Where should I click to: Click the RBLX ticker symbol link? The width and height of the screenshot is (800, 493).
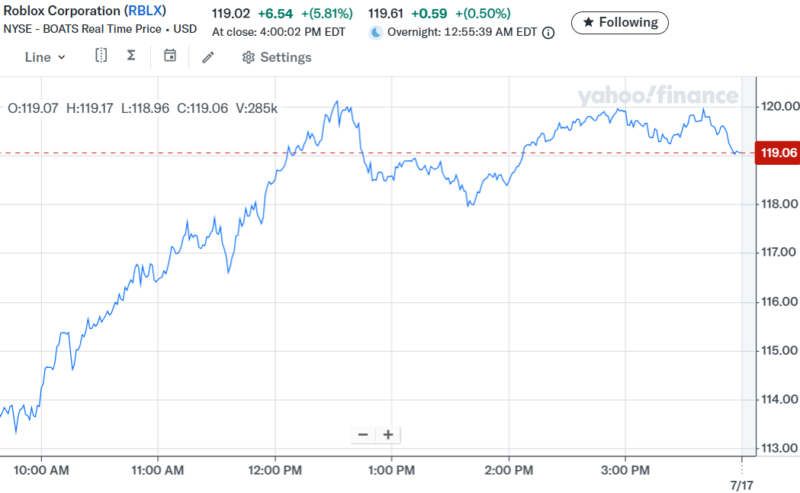point(146,11)
